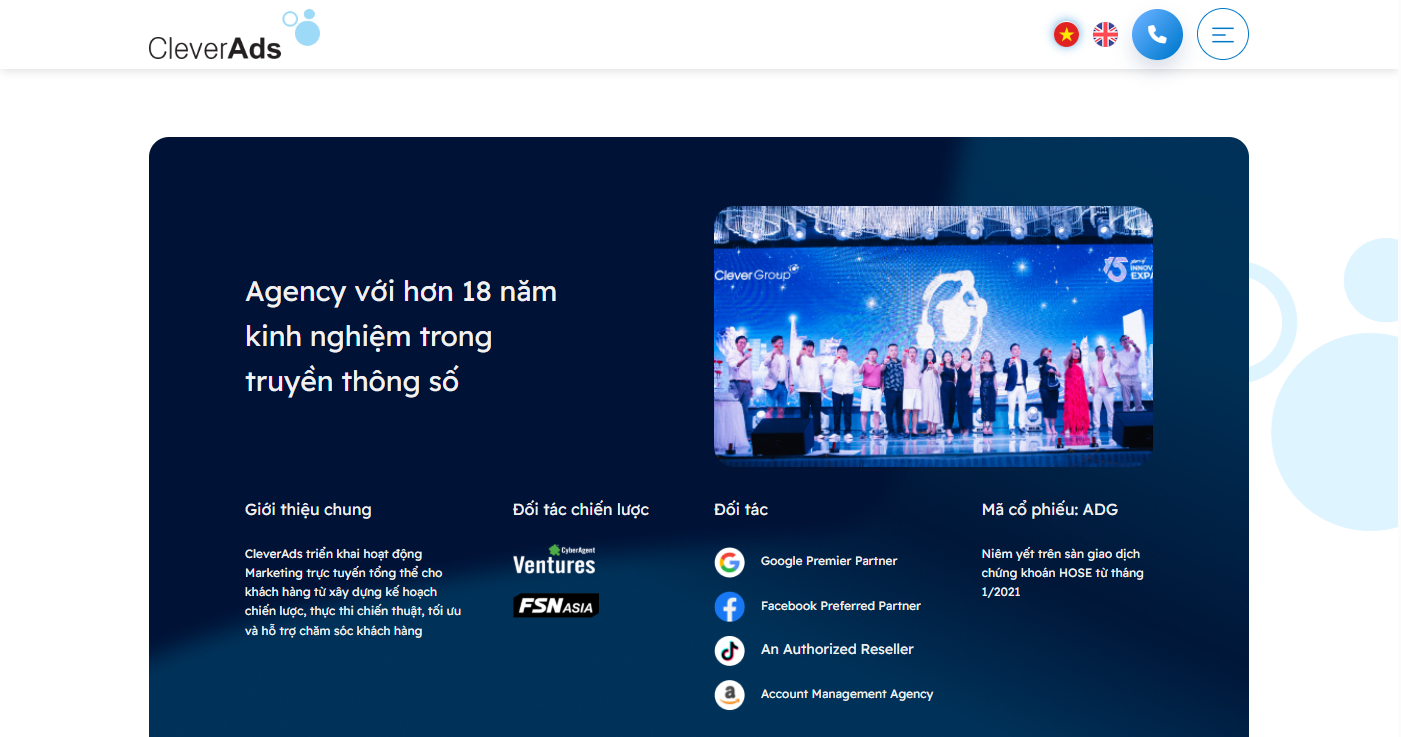View the Clever Group stage event photo
The height and width of the screenshot is (737, 1401).
(x=933, y=336)
